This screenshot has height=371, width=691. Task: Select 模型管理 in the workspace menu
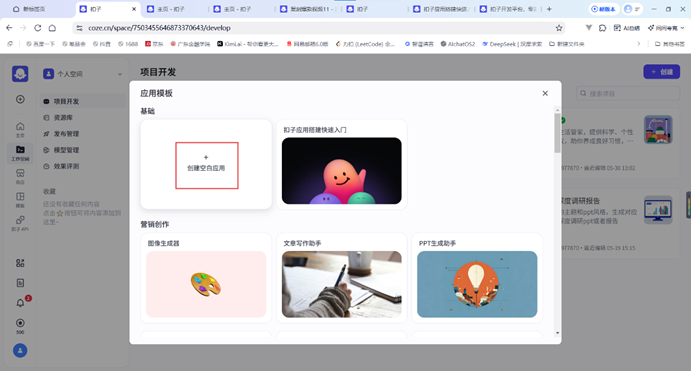(83, 150)
